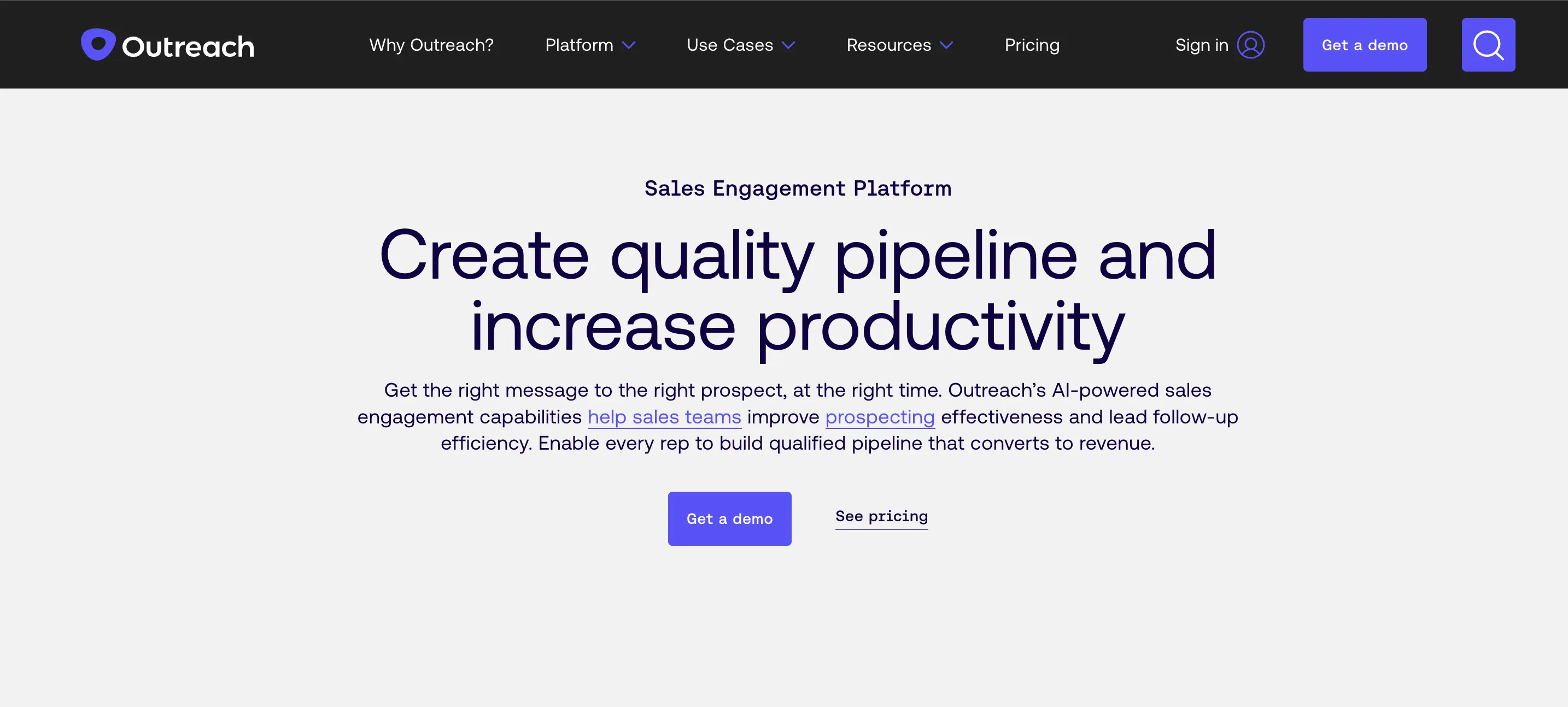The height and width of the screenshot is (707, 1568).
Task: Expand the Use Cases dropdown chevron
Action: (x=789, y=45)
